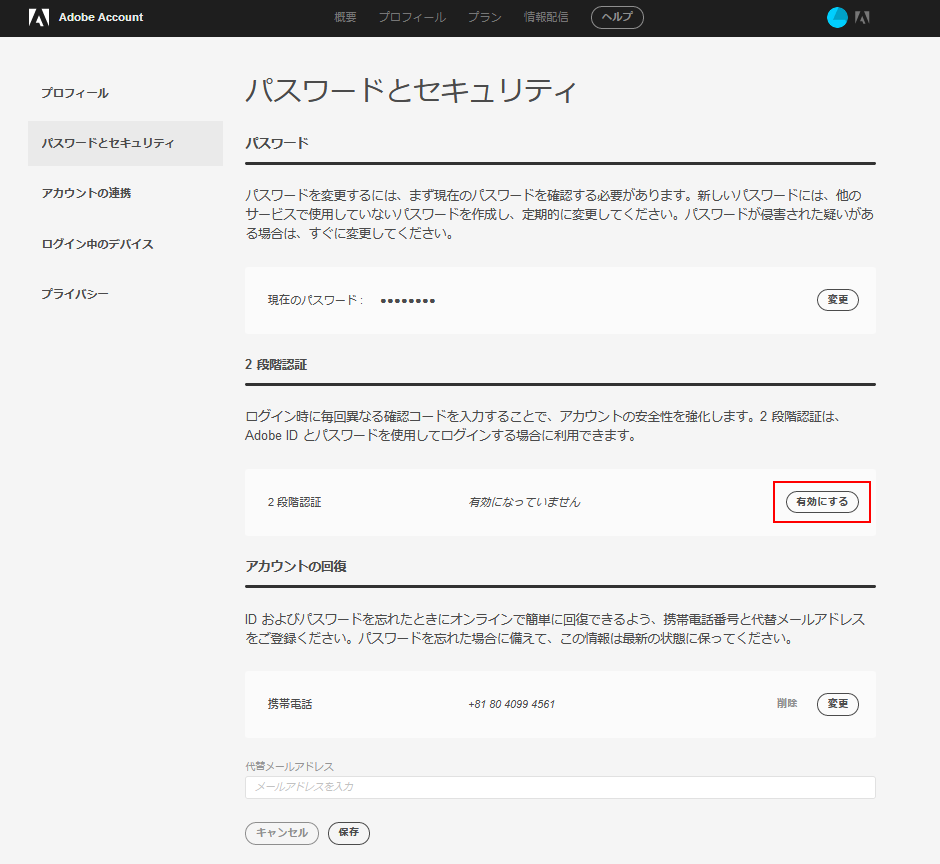Click the 2 段階認証 row label
This screenshot has height=864, width=940.
pyautogui.click(x=294, y=502)
